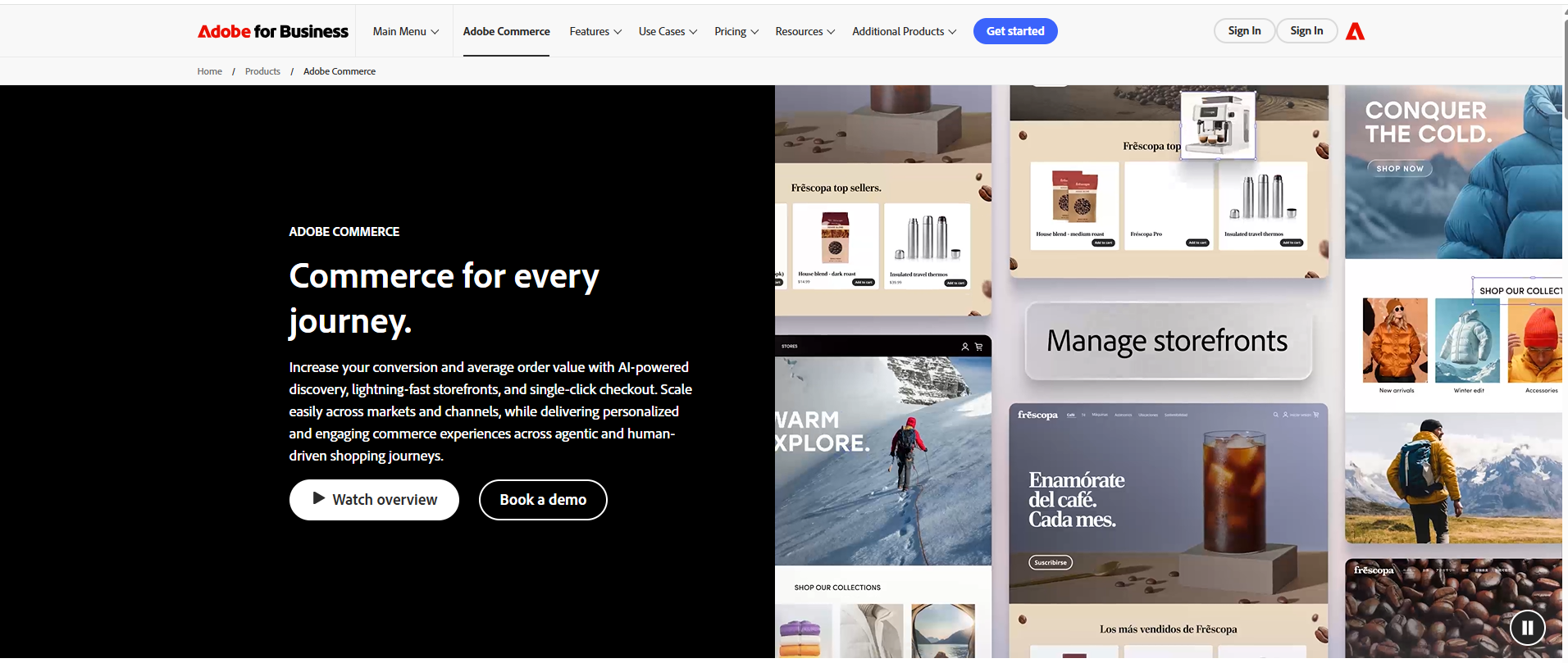This screenshot has width=1568, height=663.
Task: Click the SHOP OUR COLLECTIONS heading
Action: pyautogui.click(x=837, y=588)
